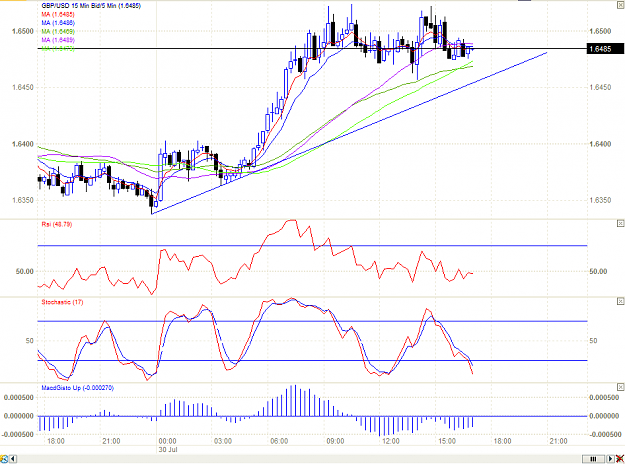
Task: Click the -0.000500 MACD right-axis label
Action: 603,435
